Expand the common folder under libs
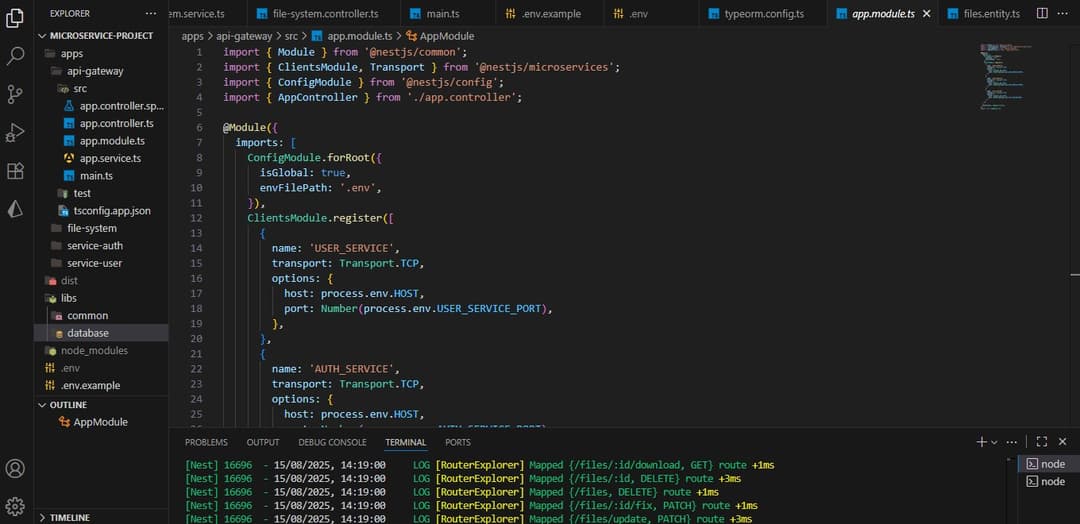This screenshot has width=1080, height=524. point(101,315)
